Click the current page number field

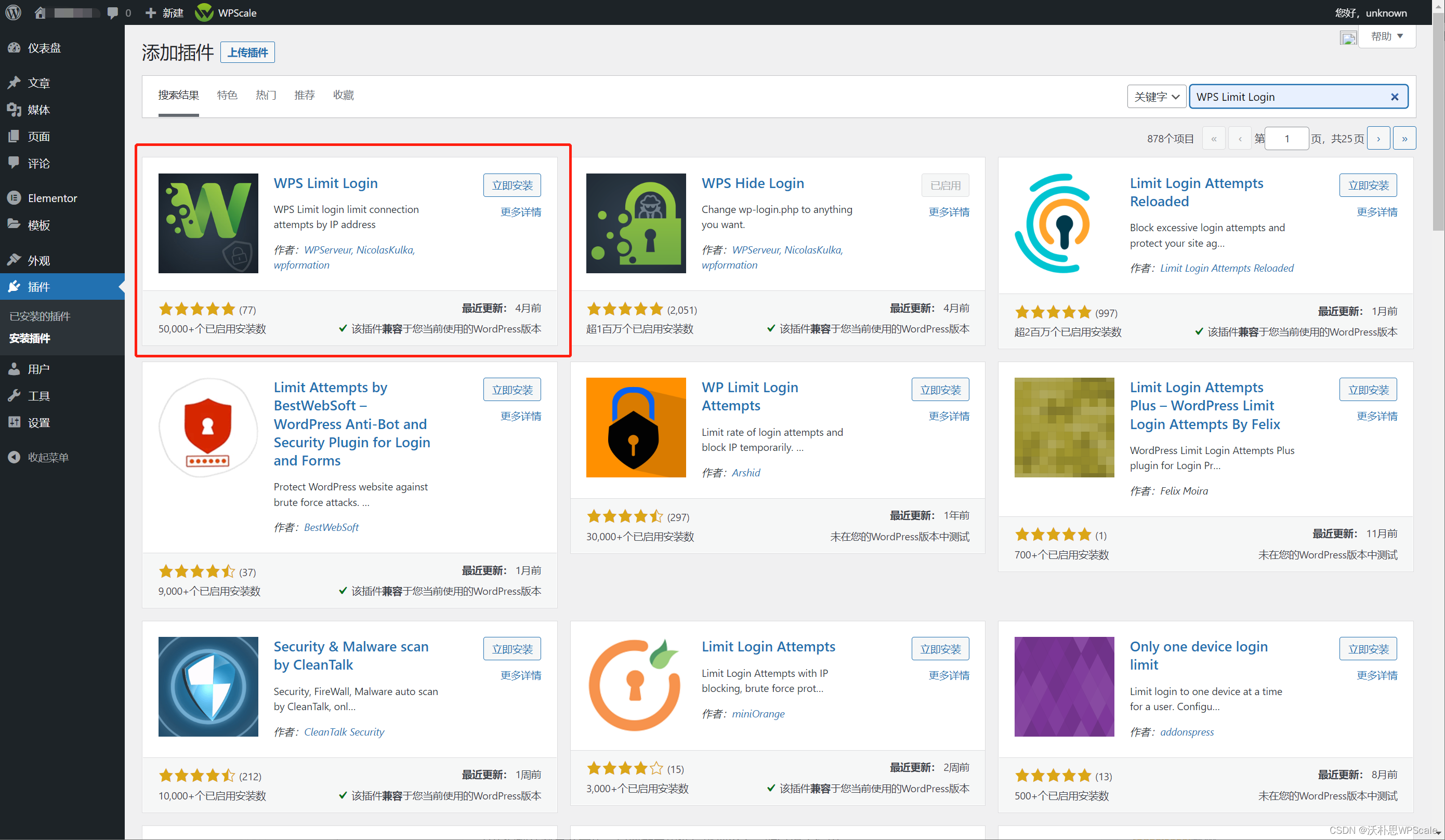coord(1286,138)
